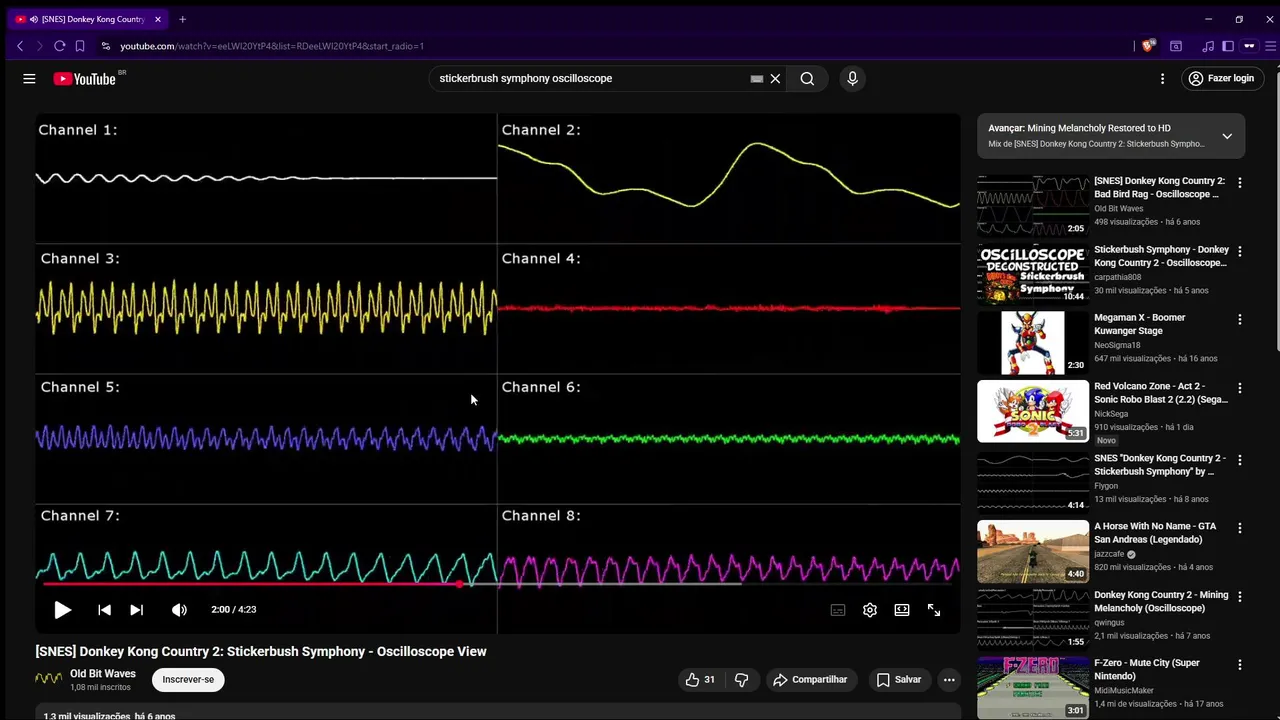This screenshot has width=1280, height=720.
Task: Bookmark this page icon
Action: pyautogui.click(x=80, y=46)
